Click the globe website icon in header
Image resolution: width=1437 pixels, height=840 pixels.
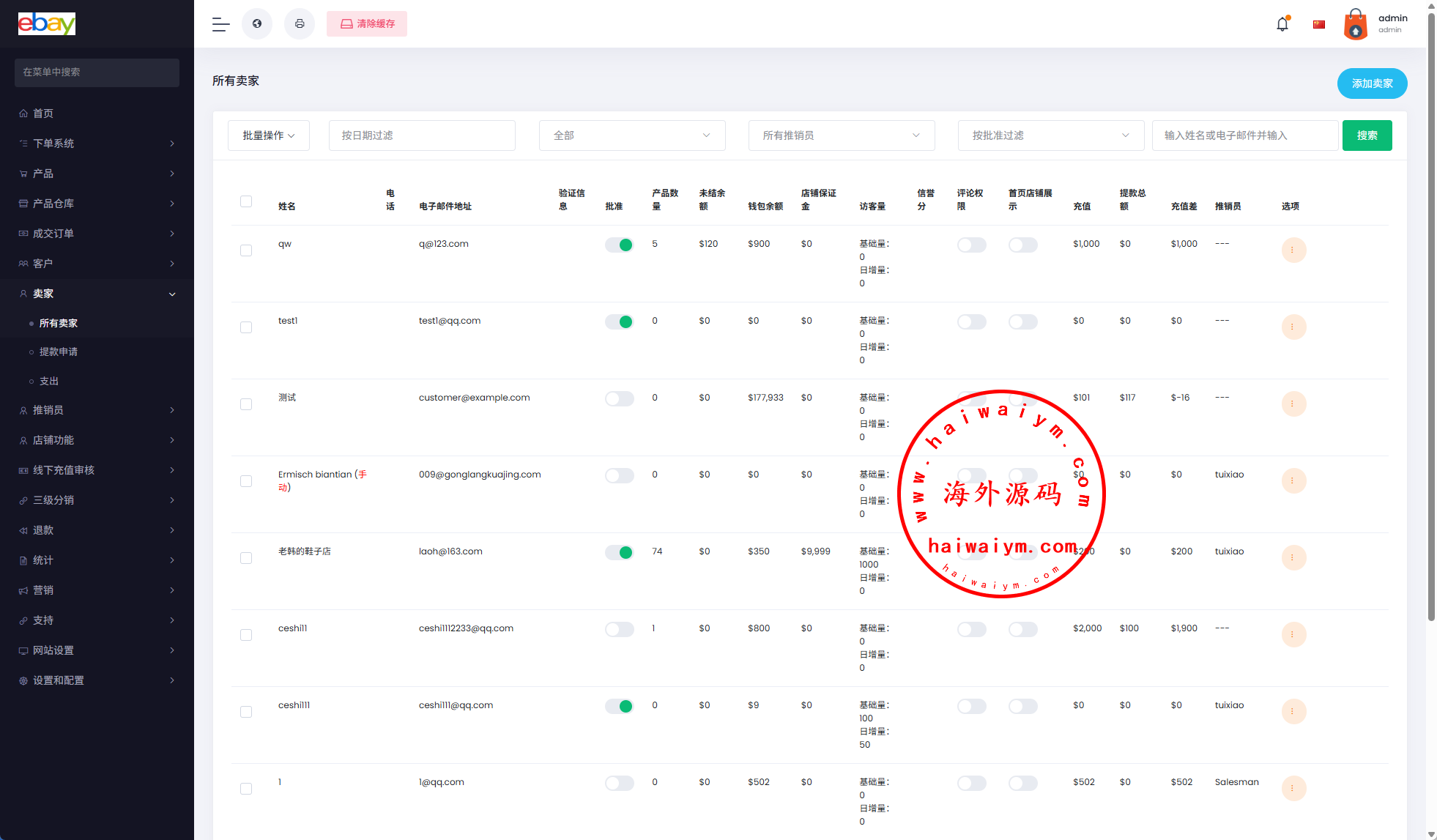257,24
